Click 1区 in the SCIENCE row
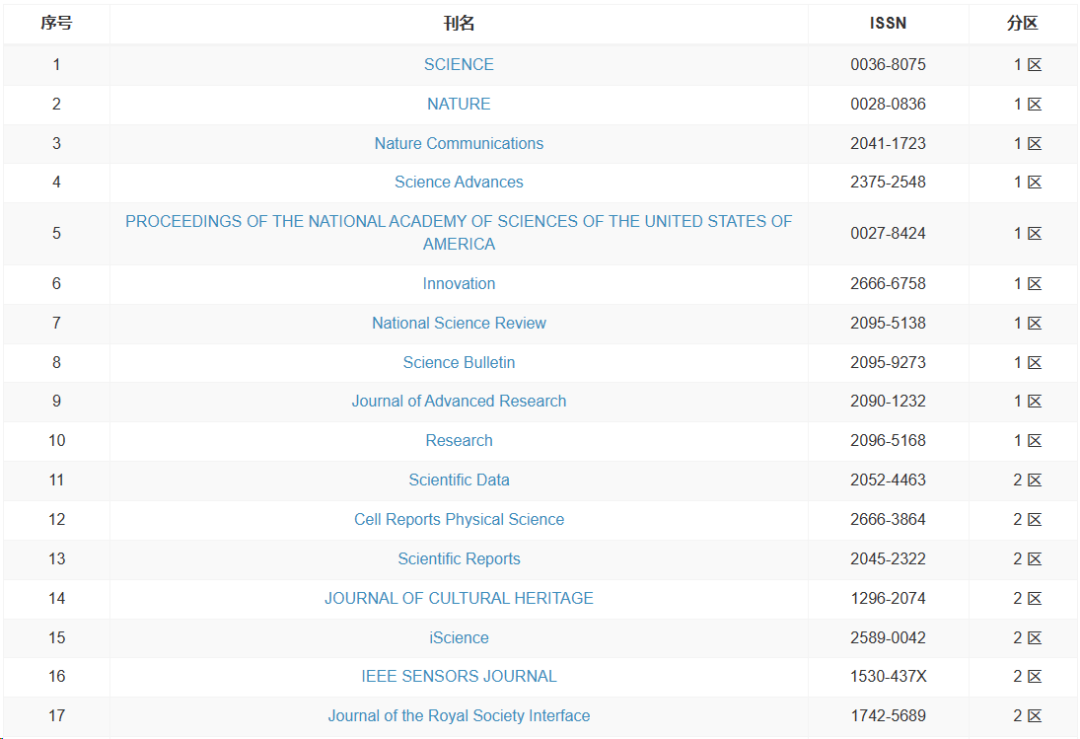The height and width of the screenshot is (739, 1080). coord(1027,65)
